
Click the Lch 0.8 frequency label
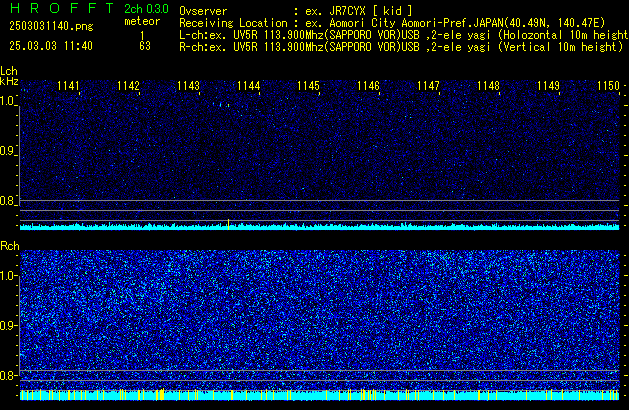pos(8,201)
